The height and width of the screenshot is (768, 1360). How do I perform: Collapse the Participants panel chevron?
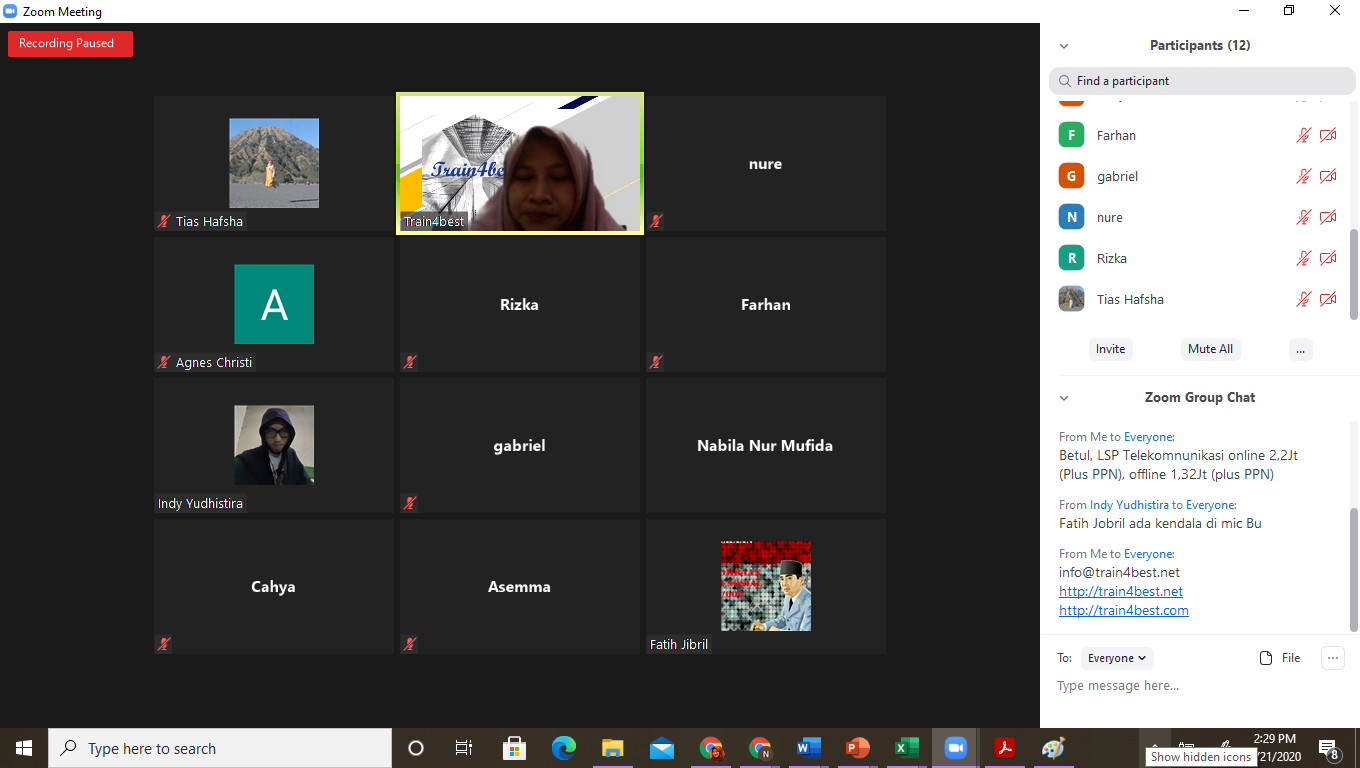[1064, 46]
